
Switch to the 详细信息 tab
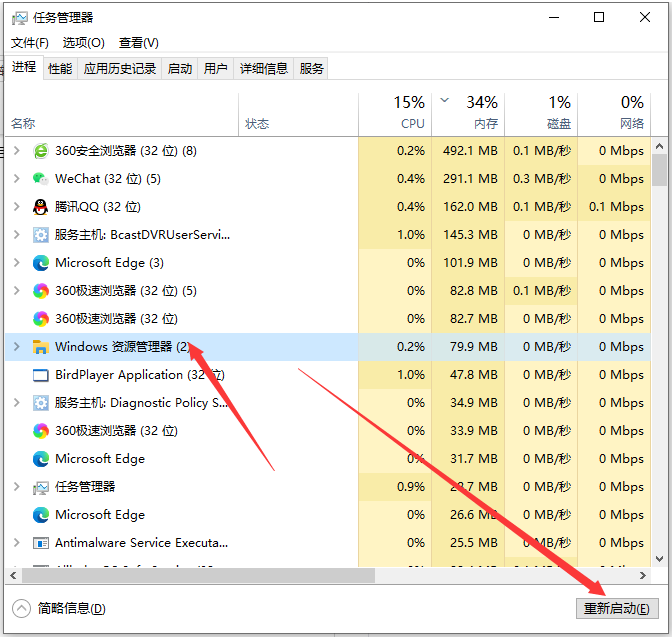[x=264, y=68]
